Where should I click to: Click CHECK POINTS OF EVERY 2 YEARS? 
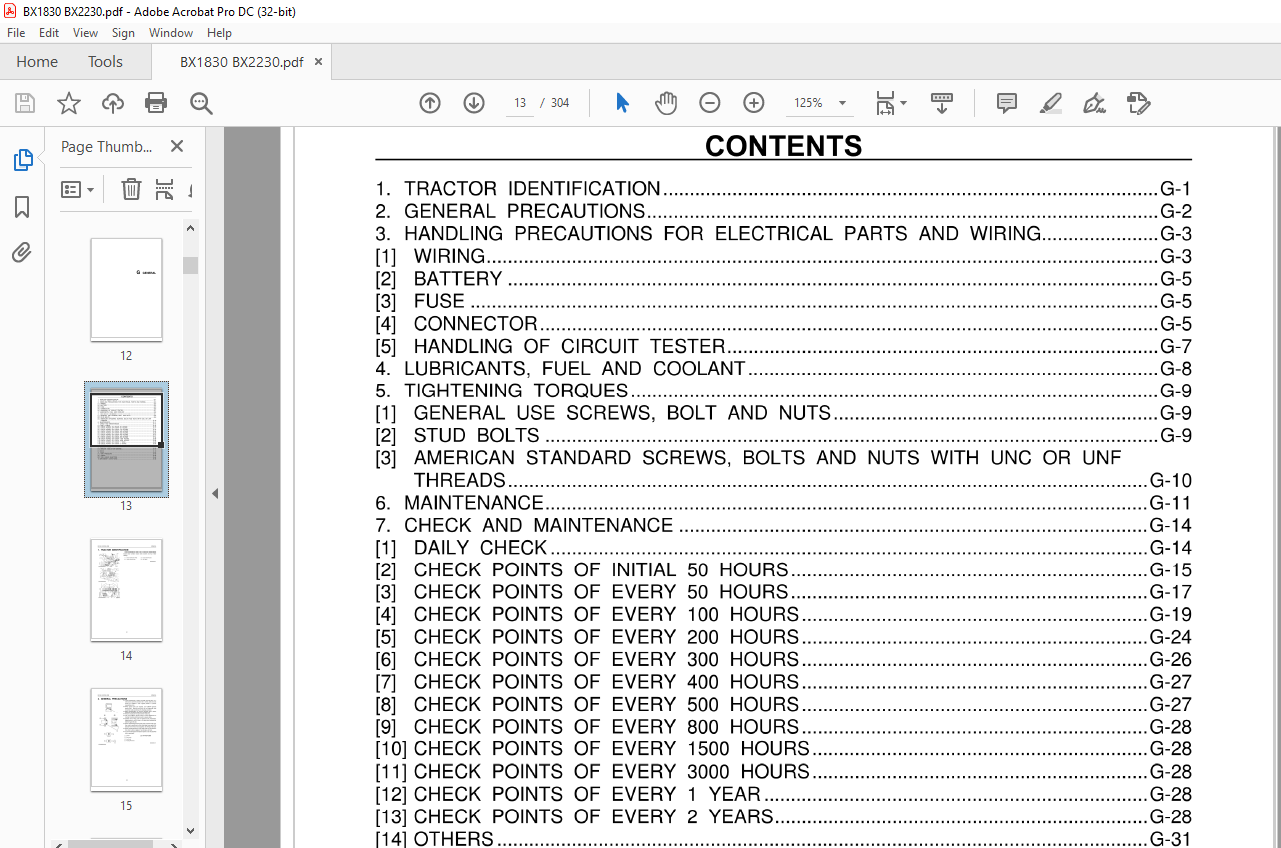[783, 816]
